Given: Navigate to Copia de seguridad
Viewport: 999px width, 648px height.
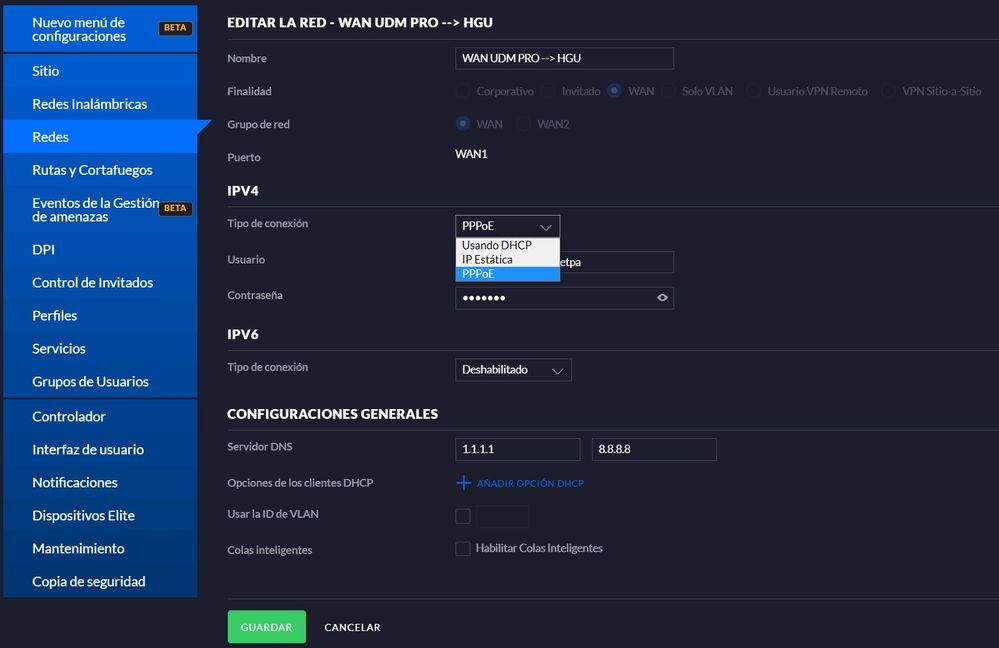Looking at the screenshot, I should [x=89, y=581].
